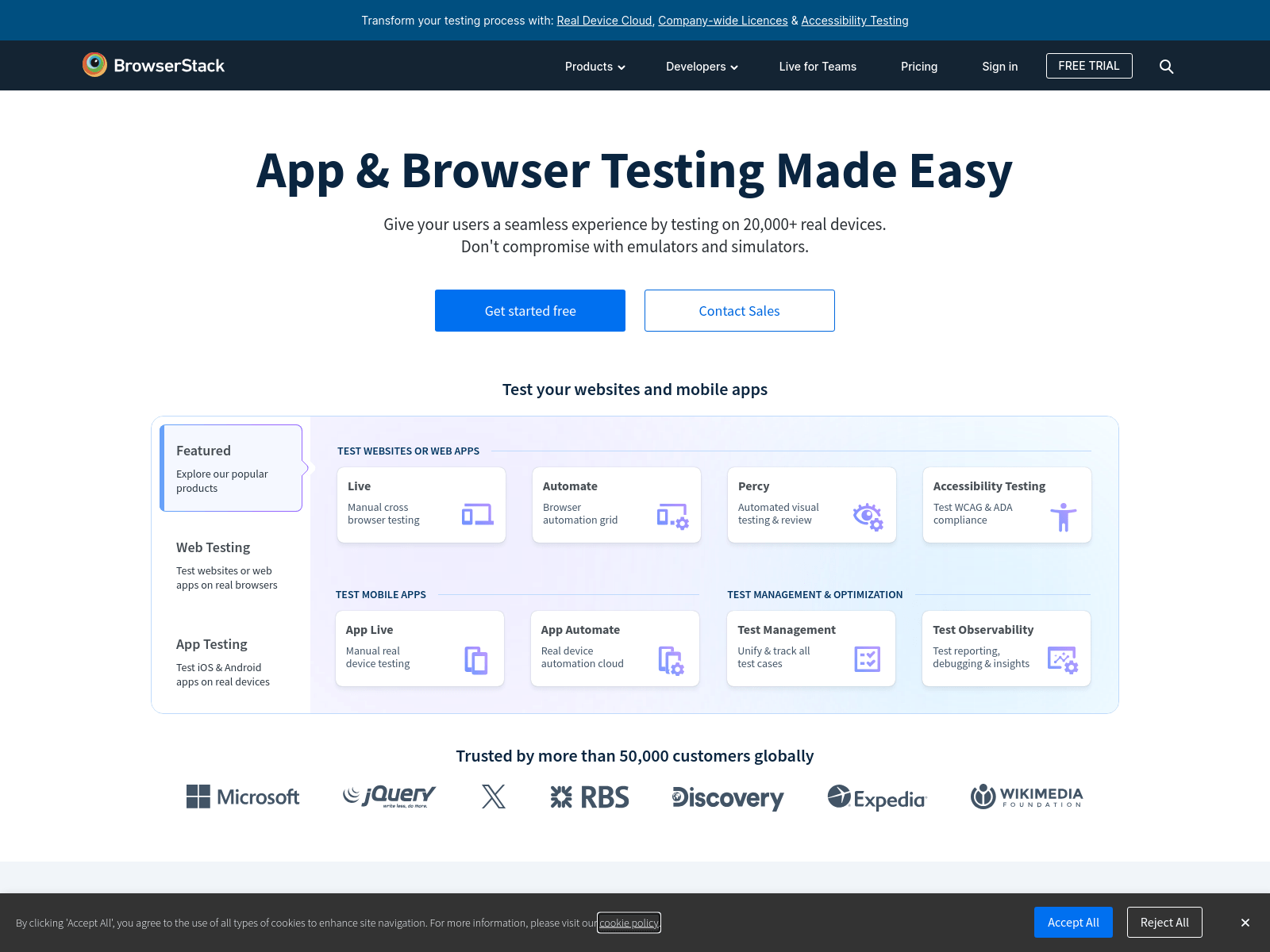Click the Microsoft logo
Viewport: 1270px width, 952px height.
click(x=243, y=797)
